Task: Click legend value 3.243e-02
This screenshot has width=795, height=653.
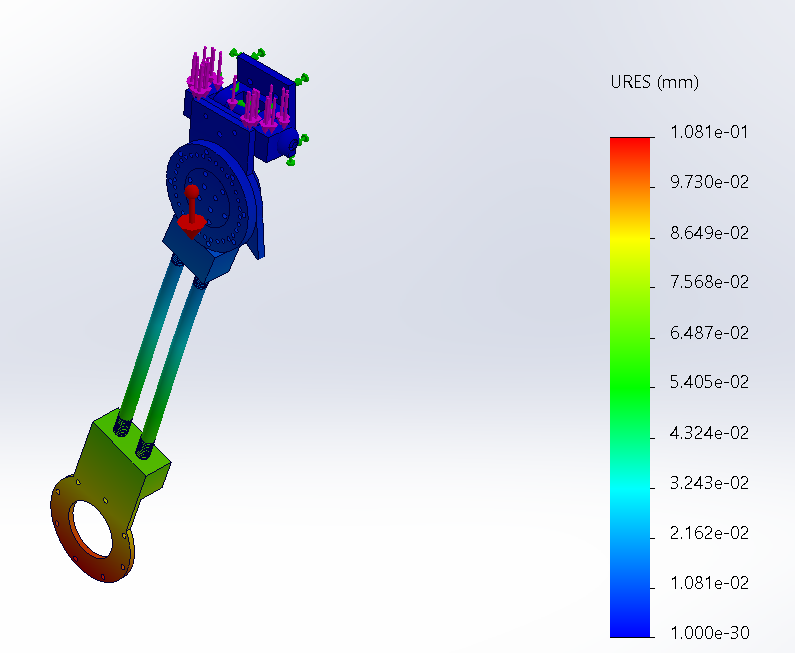Action: [709, 483]
